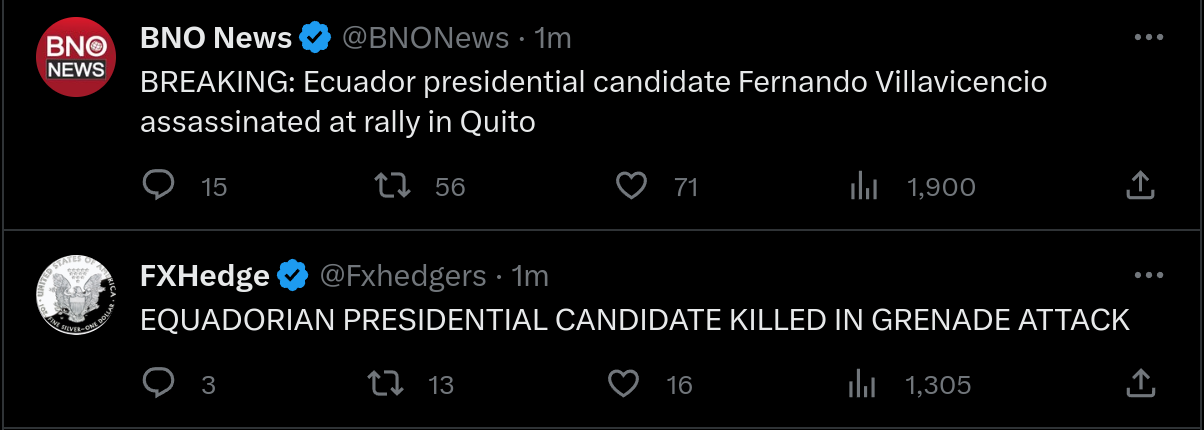View analytics for BNO News tweet
Image resolution: width=1204 pixels, height=430 pixels.
click(x=863, y=186)
